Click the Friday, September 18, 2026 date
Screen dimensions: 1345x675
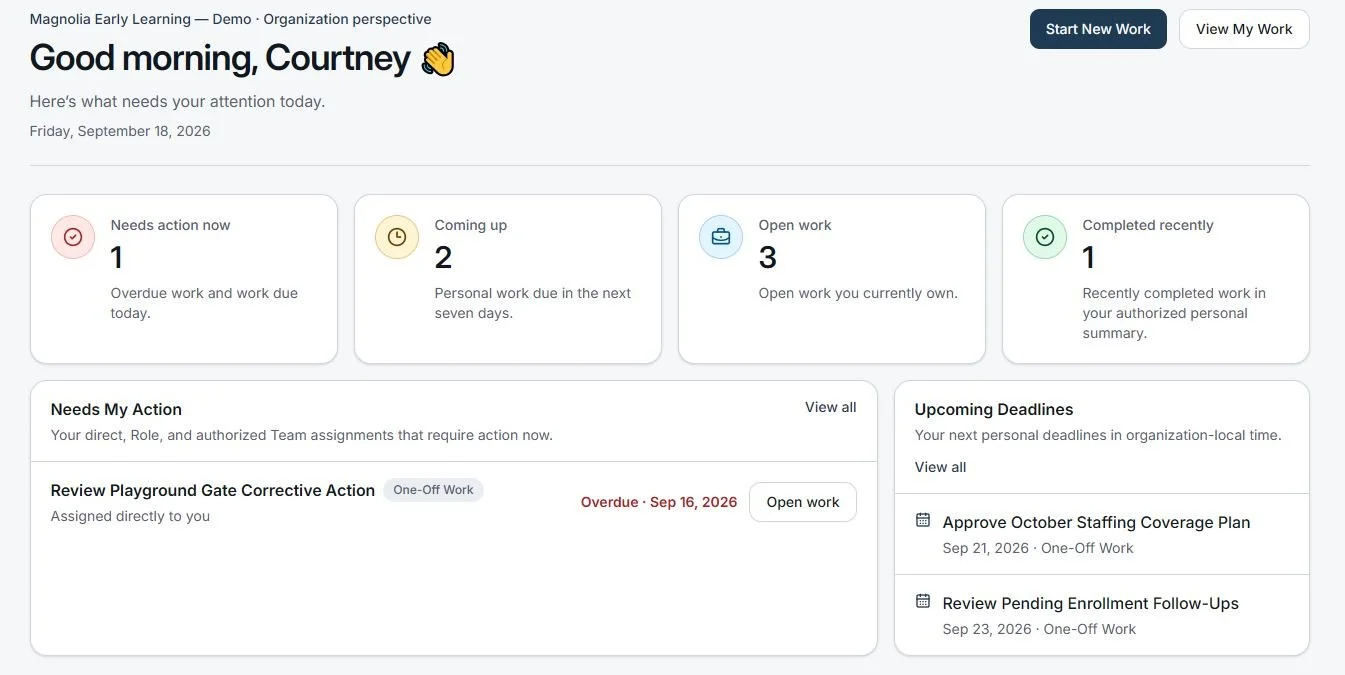point(120,131)
